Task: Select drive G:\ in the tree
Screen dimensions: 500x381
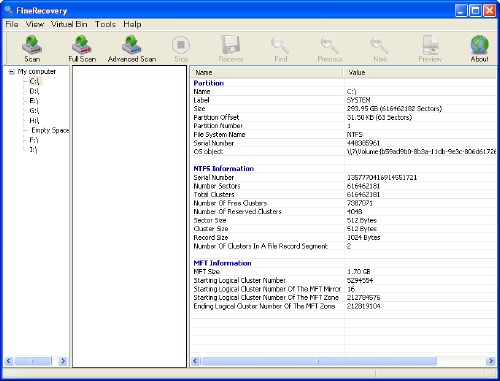Action: [34, 110]
